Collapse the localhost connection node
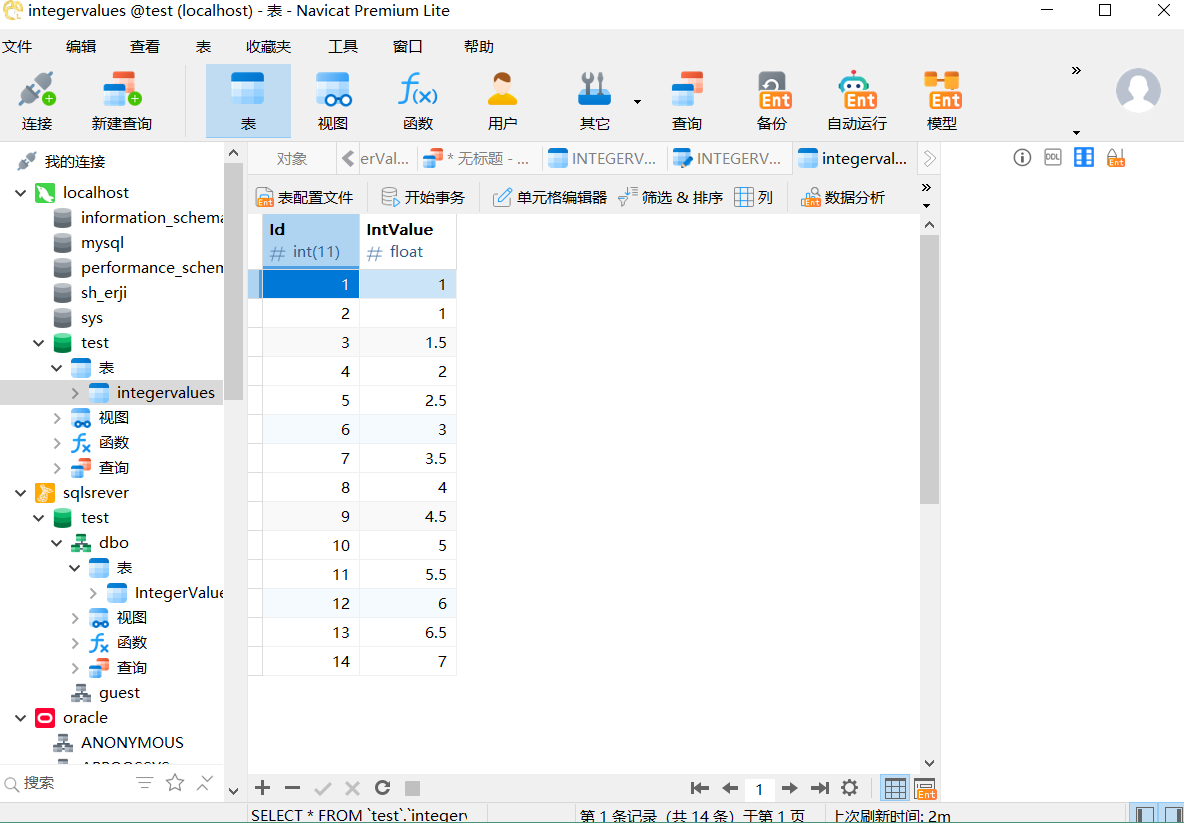Image resolution: width=1184 pixels, height=826 pixels. (x=20, y=193)
